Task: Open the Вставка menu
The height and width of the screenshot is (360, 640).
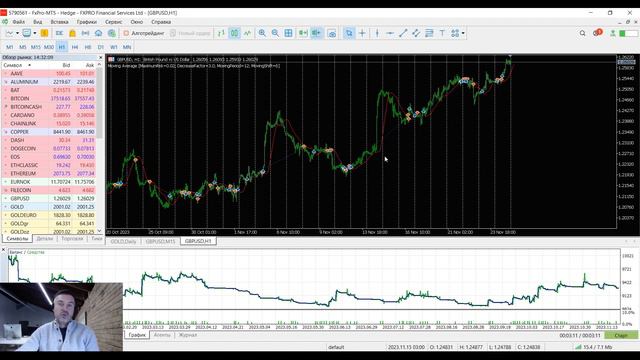Action: click(x=59, y=22)
